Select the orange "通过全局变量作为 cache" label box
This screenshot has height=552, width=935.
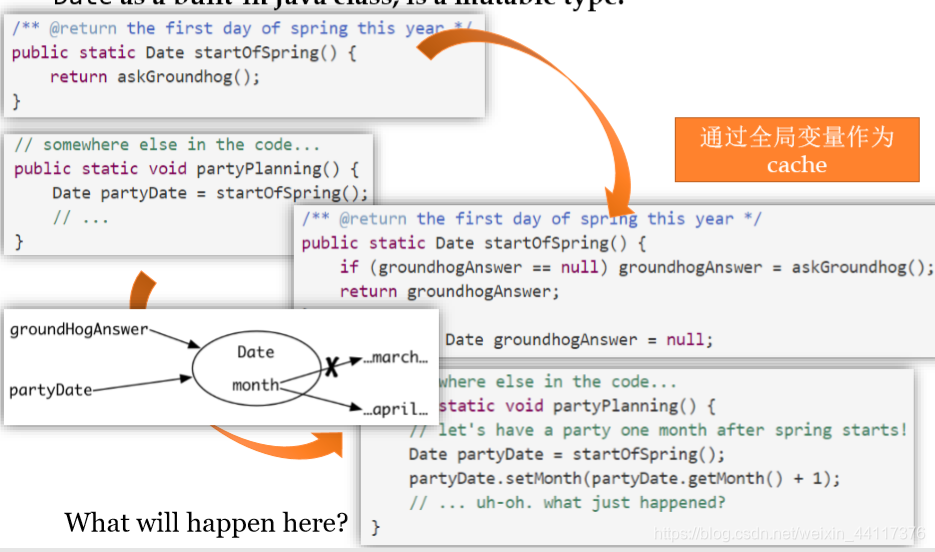[797, 150]
